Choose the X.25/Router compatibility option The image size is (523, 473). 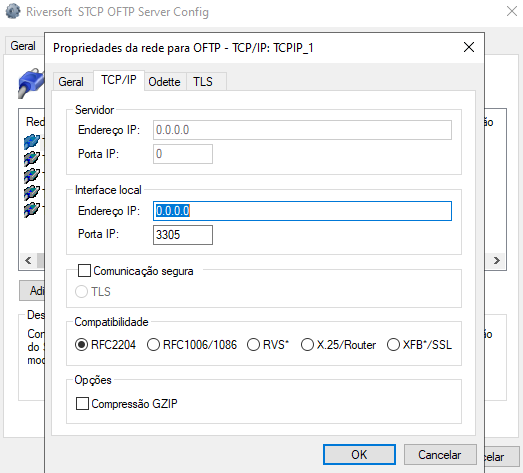(x=307, y=345)
